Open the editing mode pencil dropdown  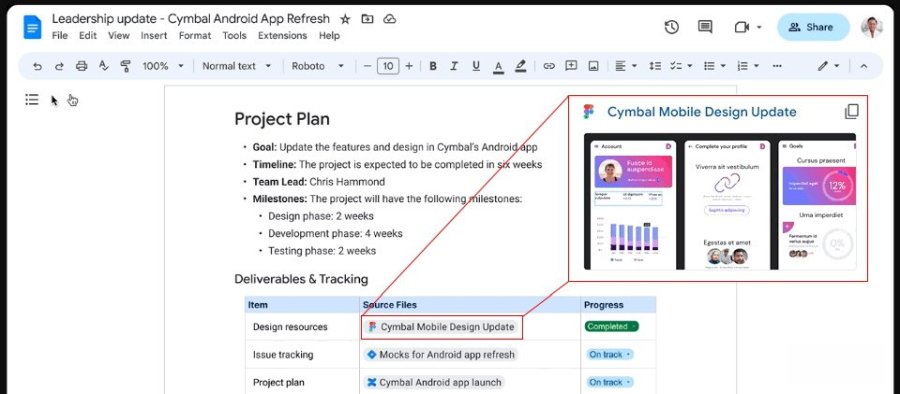point(829,66)
